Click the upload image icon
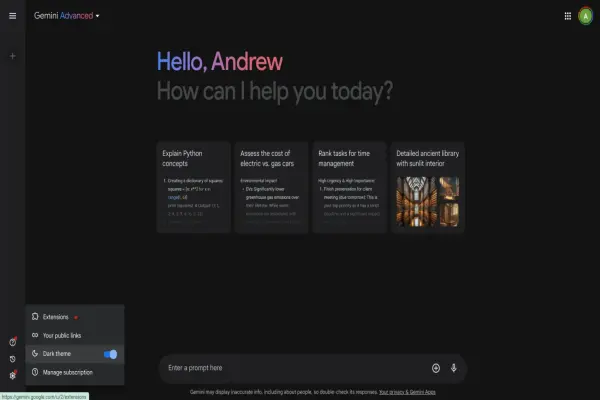The image size is (600, 400). 435,368
